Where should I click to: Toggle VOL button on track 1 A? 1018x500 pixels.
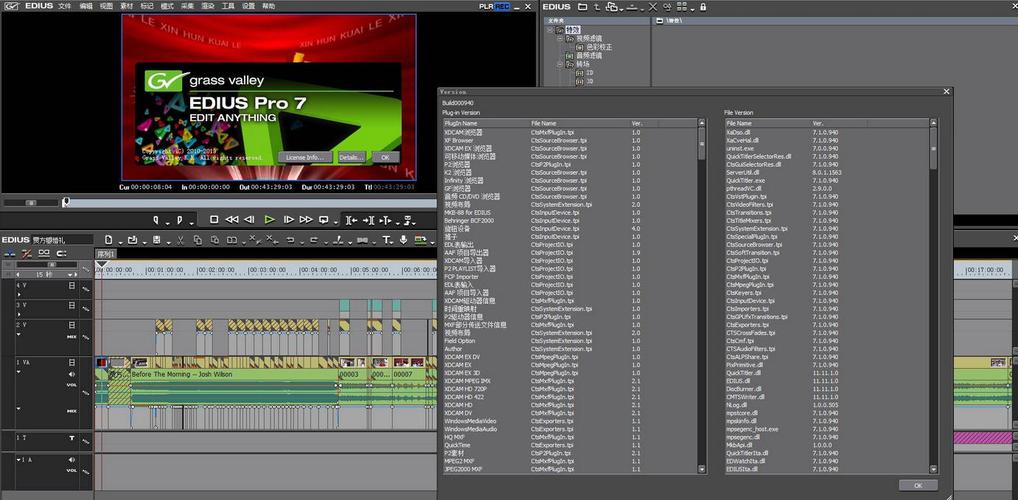coord(71,471)
